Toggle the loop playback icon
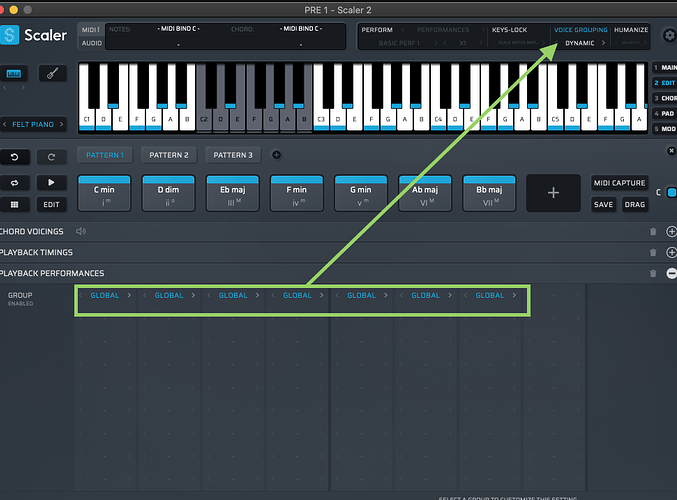 click(x=14, y=183)
